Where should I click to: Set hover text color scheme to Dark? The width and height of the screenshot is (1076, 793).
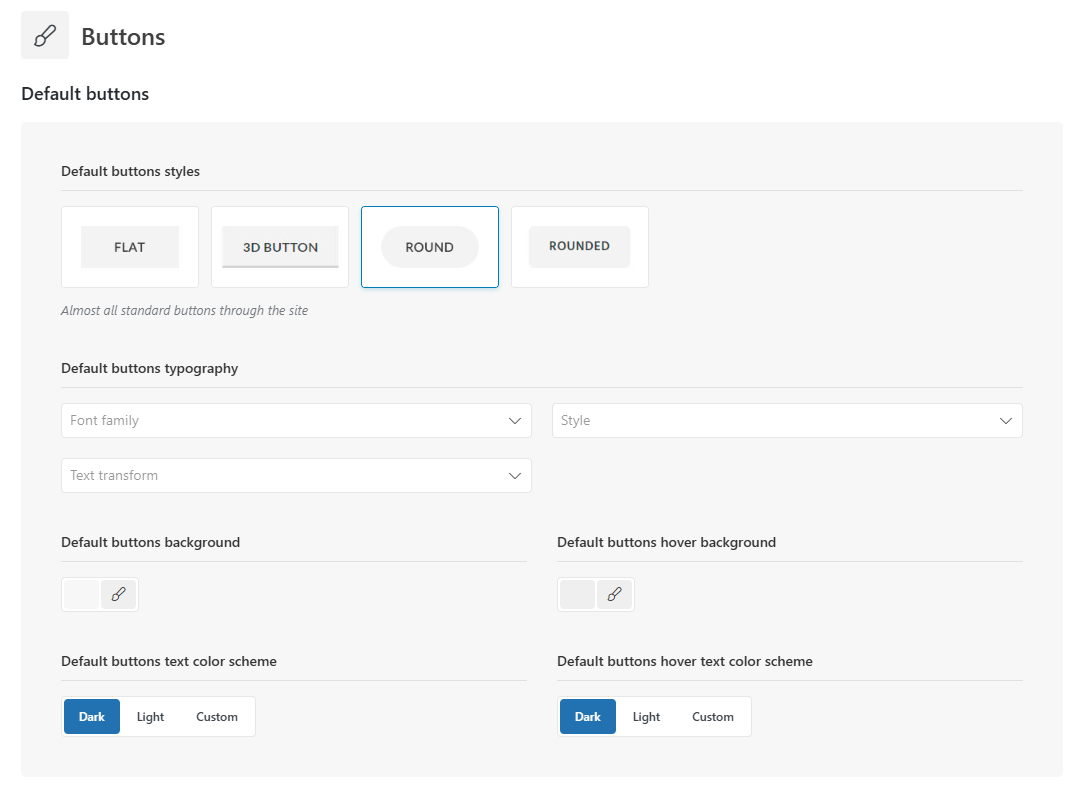pos(588,717)
